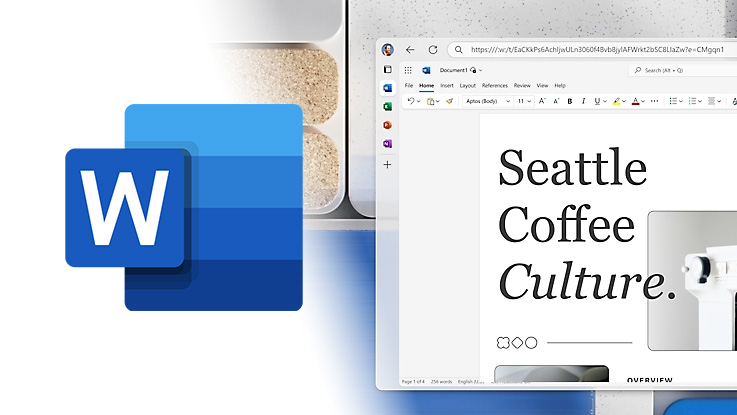Click the Search (Alt + Q) box
The image size is (737, 415).
pos(682,70)
